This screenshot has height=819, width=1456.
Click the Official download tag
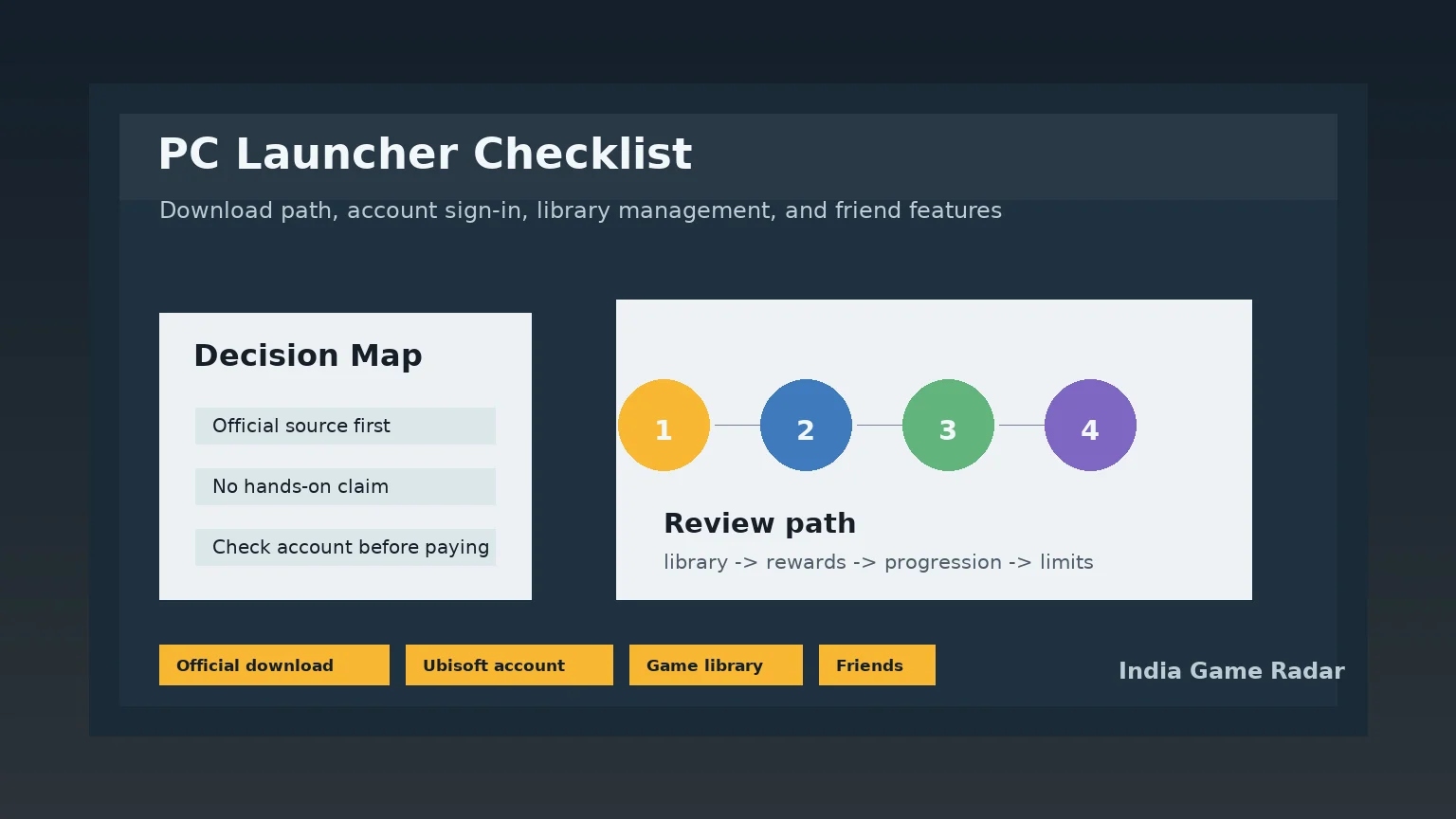[274, 665]
